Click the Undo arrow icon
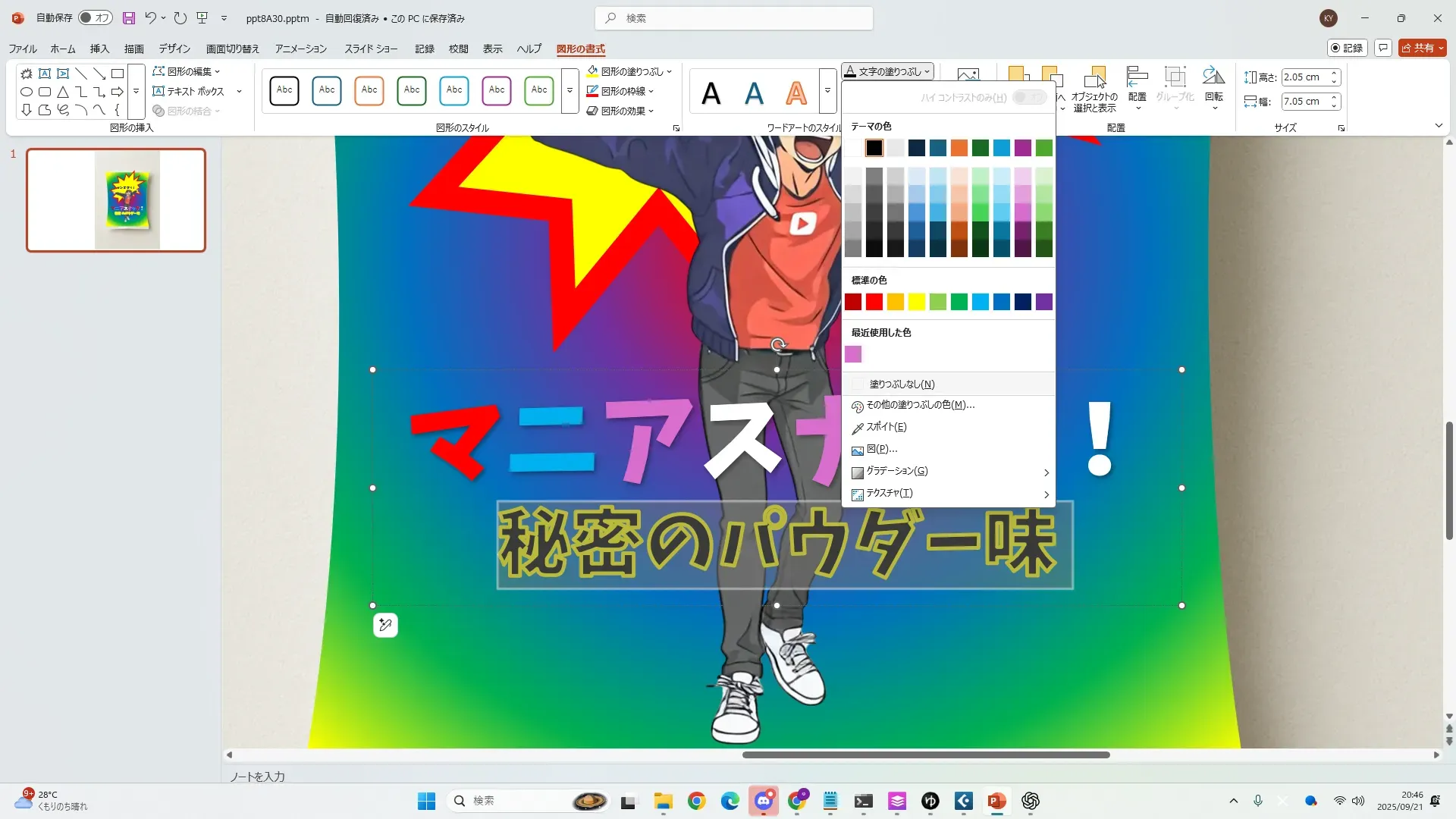Screen dimensions: 1456x819 tap(150, 17)
